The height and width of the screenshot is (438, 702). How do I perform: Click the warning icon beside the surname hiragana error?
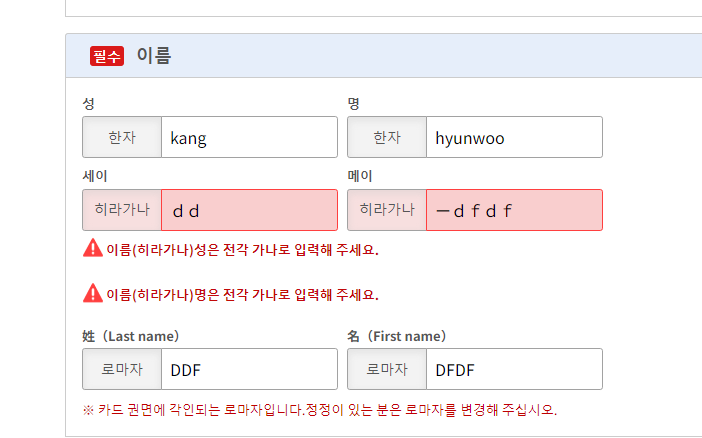pyautogui.click(x=92, y=248)
